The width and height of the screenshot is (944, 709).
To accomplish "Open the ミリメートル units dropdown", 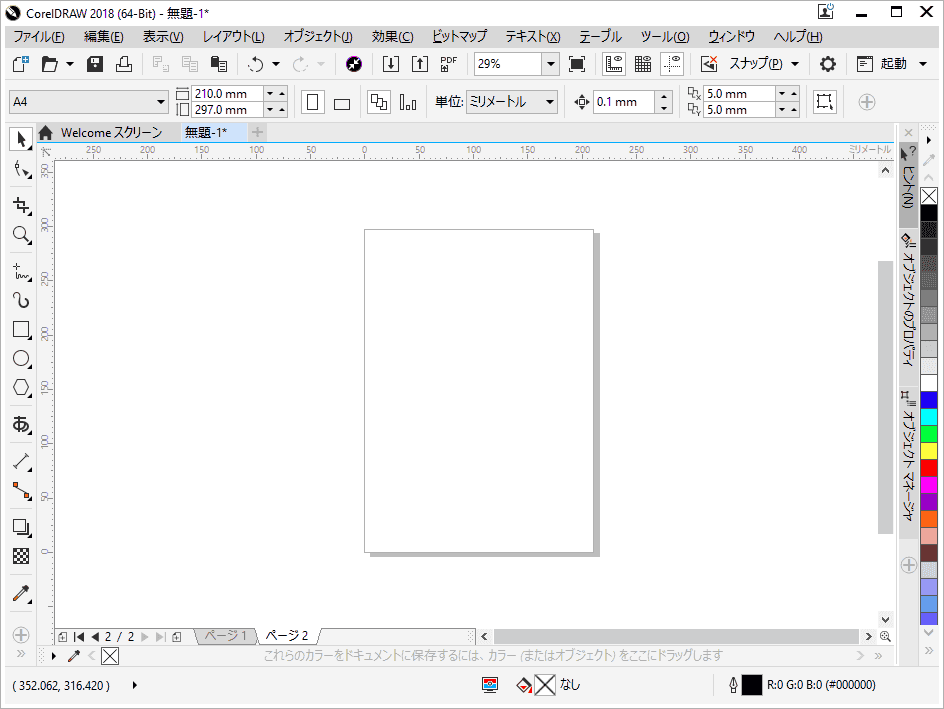I will coord(550,102).
